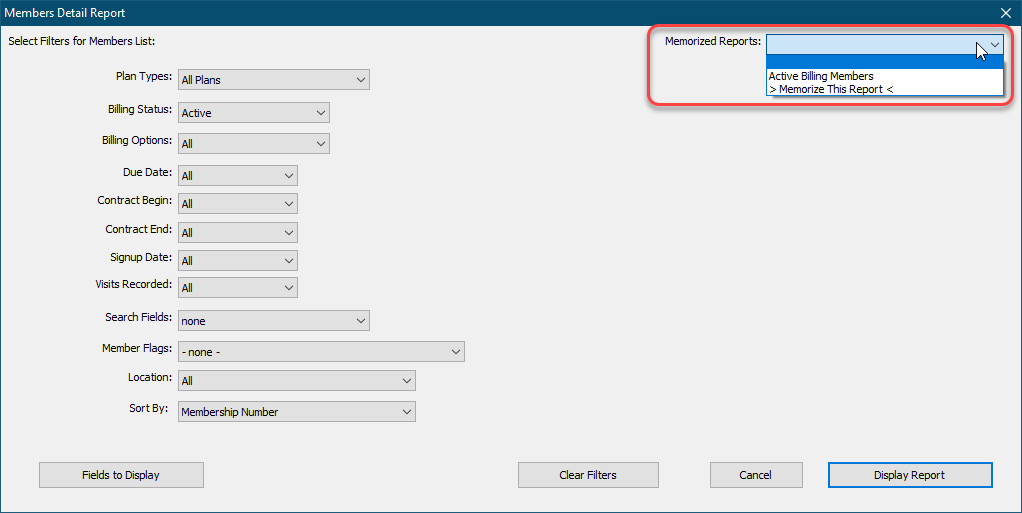
Task: Open the Sort By dropdown
Action: pyautogui.click(x=296, y=412)
